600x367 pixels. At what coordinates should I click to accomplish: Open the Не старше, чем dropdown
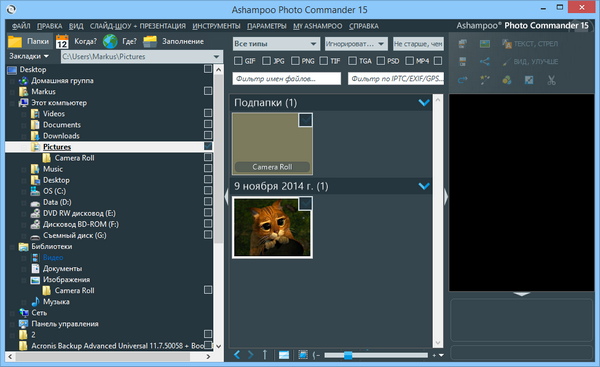(418, 44)
